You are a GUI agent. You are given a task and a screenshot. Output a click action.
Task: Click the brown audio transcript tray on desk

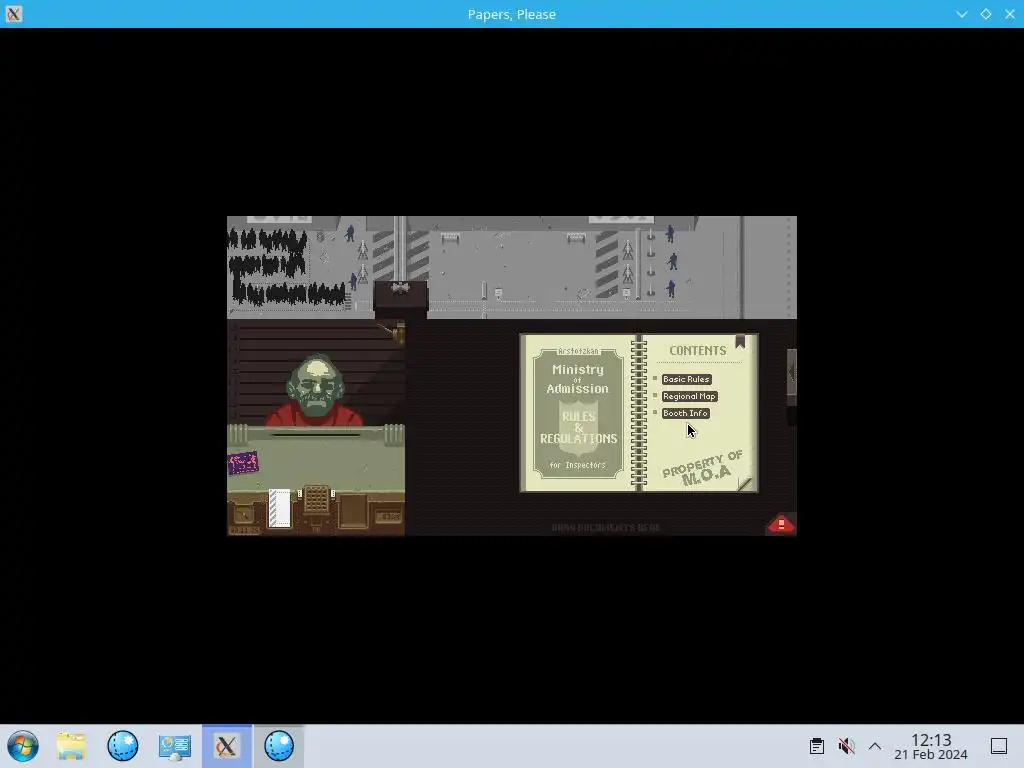tap(353, 510)
